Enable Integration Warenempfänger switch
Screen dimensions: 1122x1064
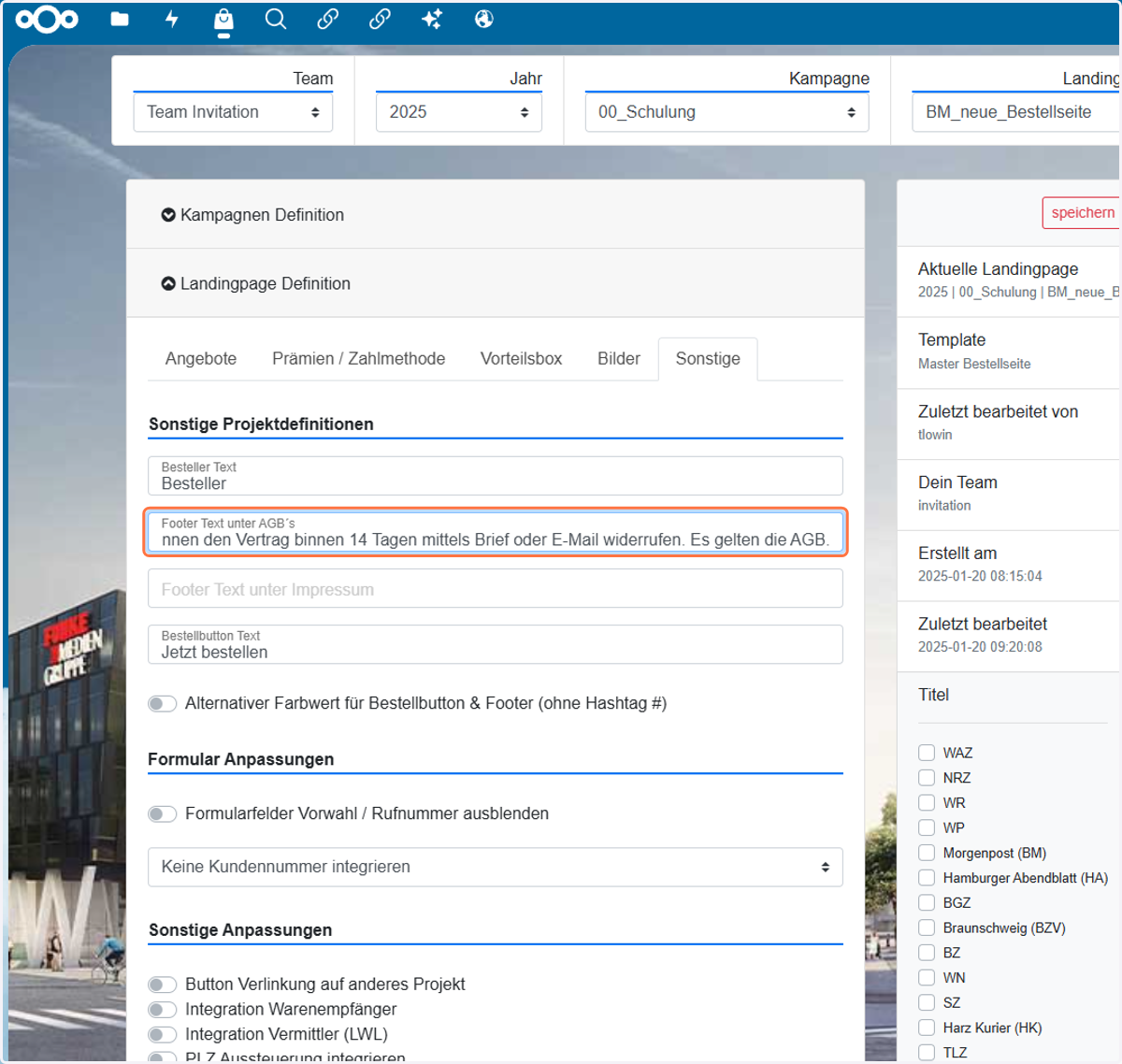tap(163, 1010)
